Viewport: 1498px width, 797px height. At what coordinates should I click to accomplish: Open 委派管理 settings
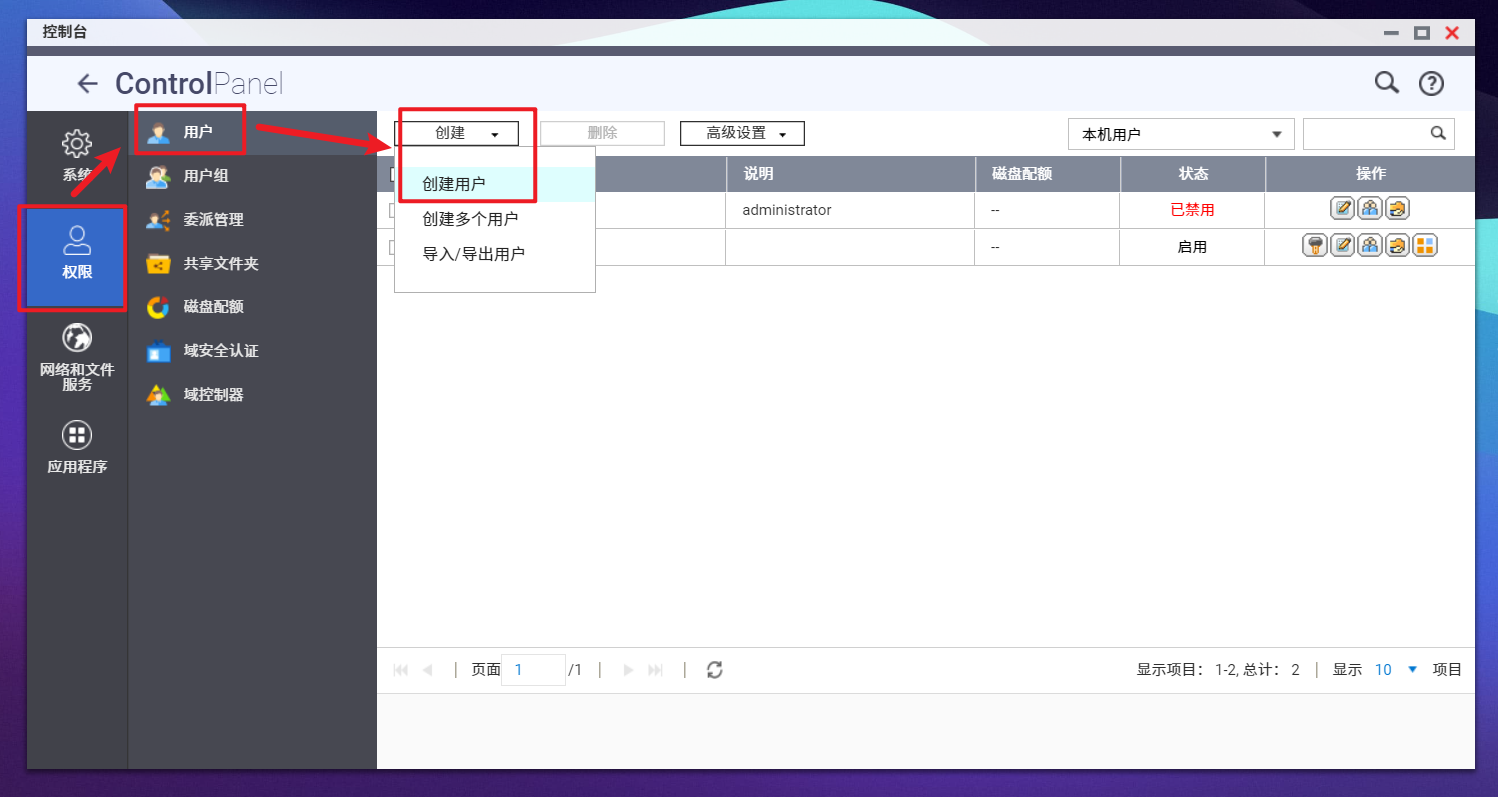pyautogui.click(x=253, y=219)
